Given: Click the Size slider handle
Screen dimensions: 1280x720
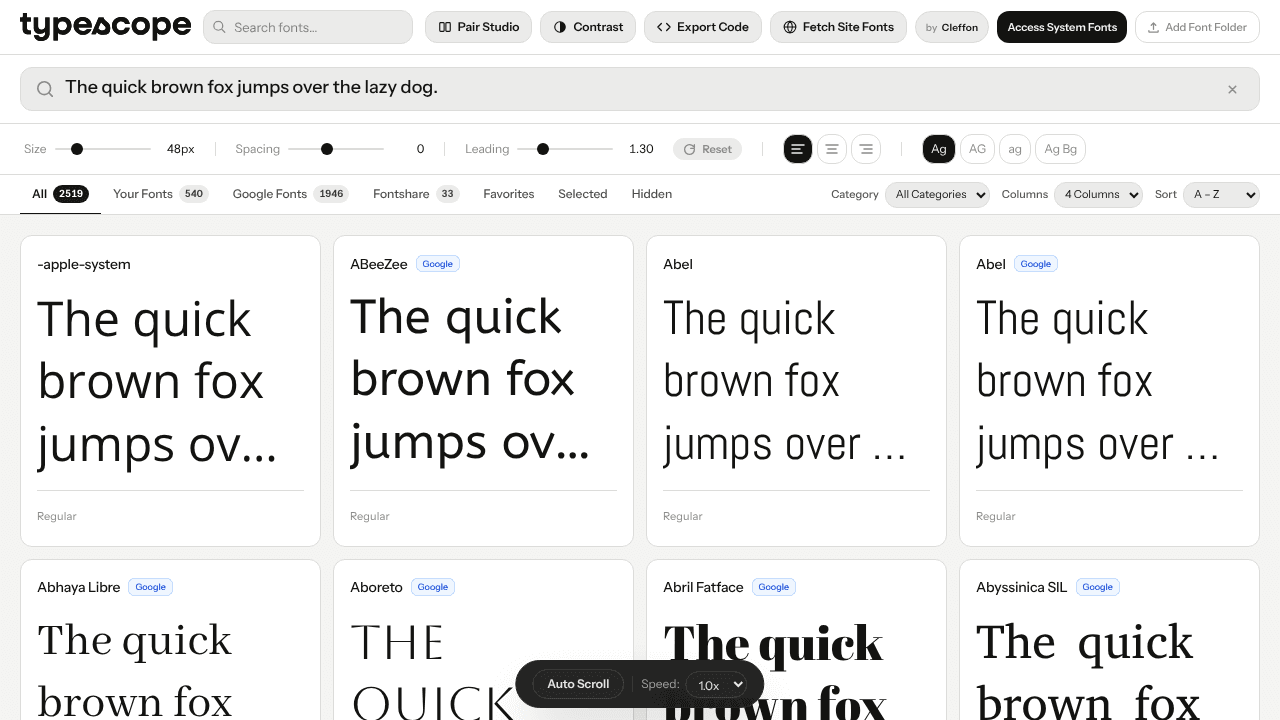Looking at the screenshot, I should pos(77,149).
